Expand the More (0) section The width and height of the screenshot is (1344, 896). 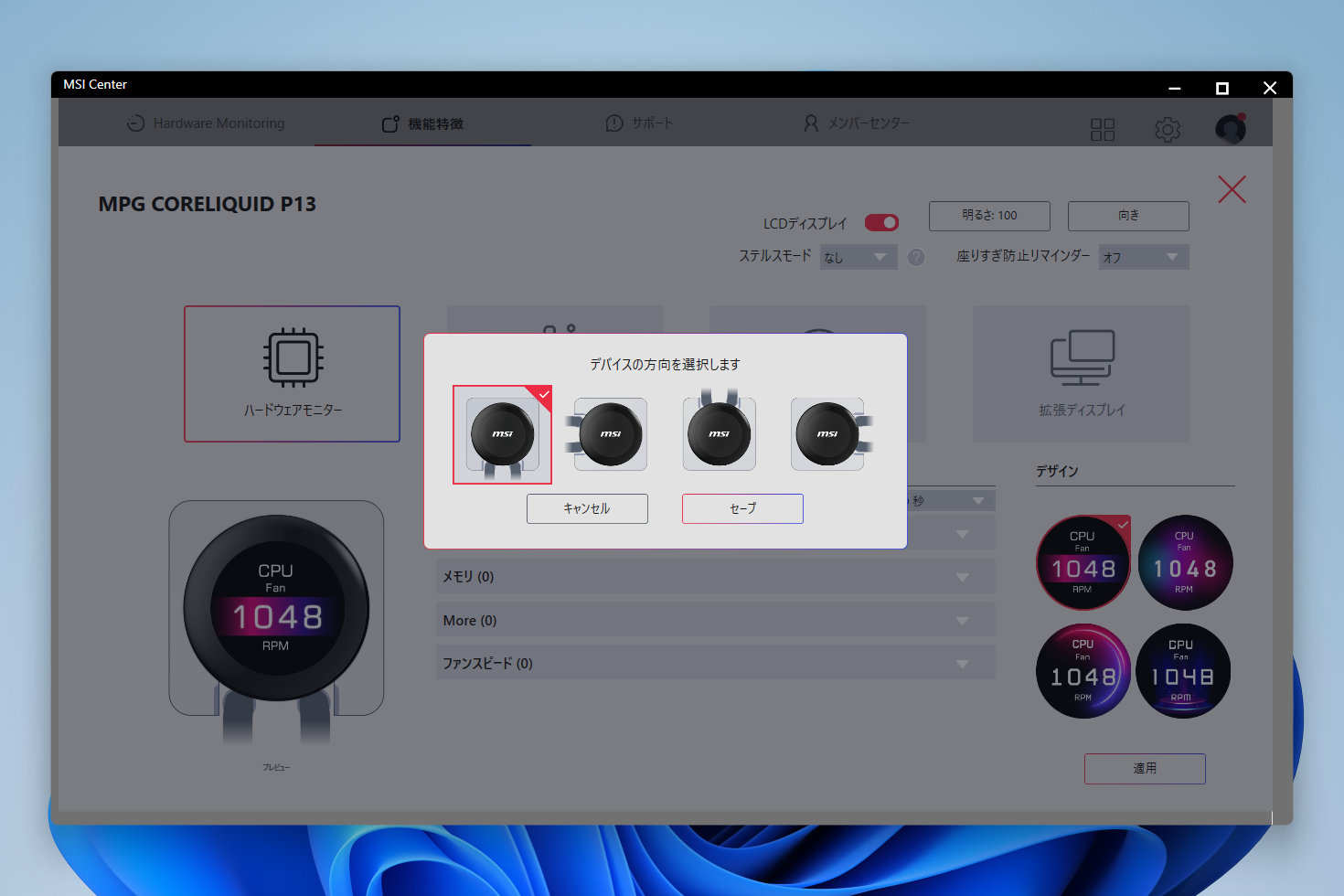click(715, 620)
